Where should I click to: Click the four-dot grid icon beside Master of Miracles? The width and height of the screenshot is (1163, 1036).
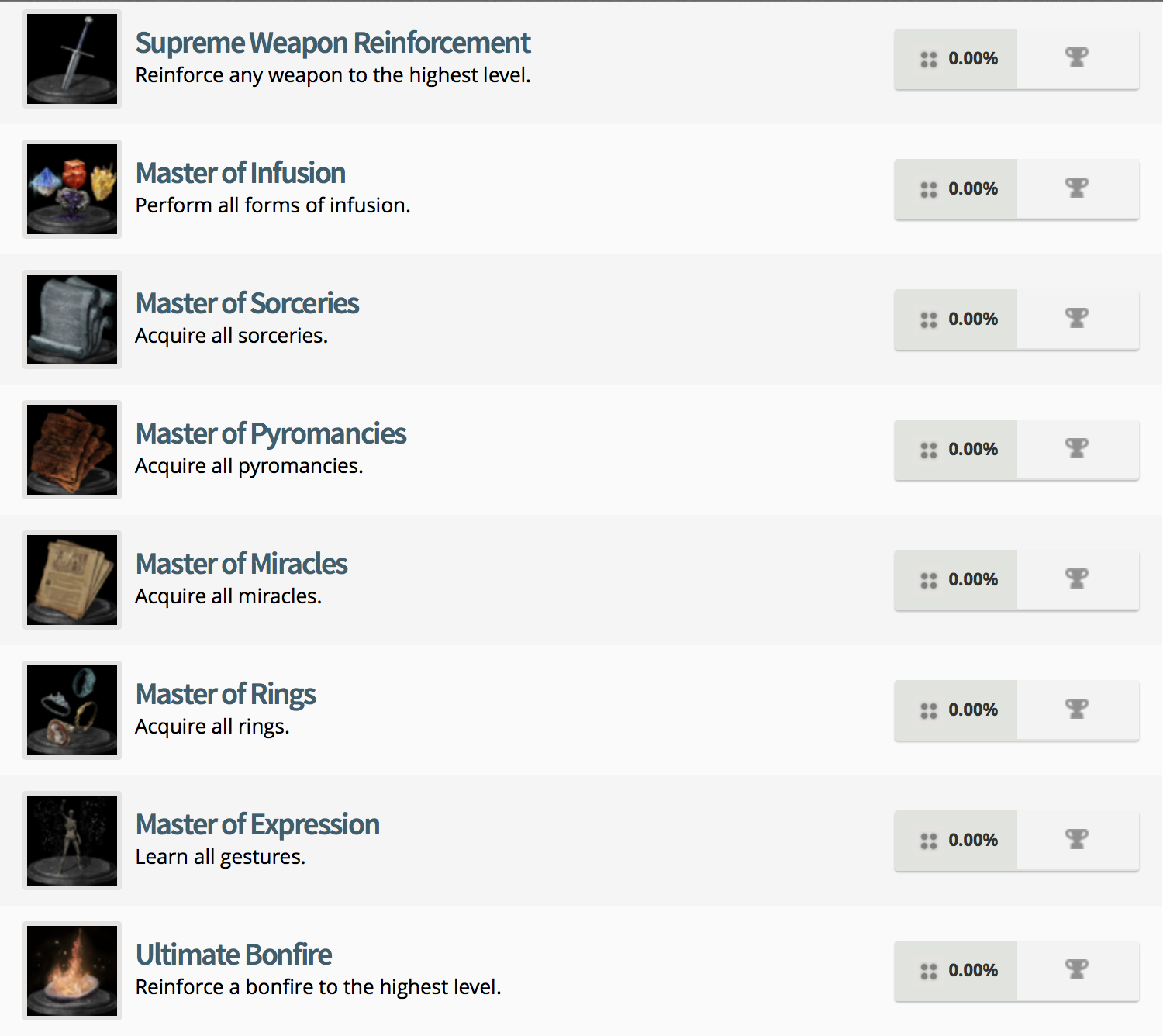click(x=929, y=578)
